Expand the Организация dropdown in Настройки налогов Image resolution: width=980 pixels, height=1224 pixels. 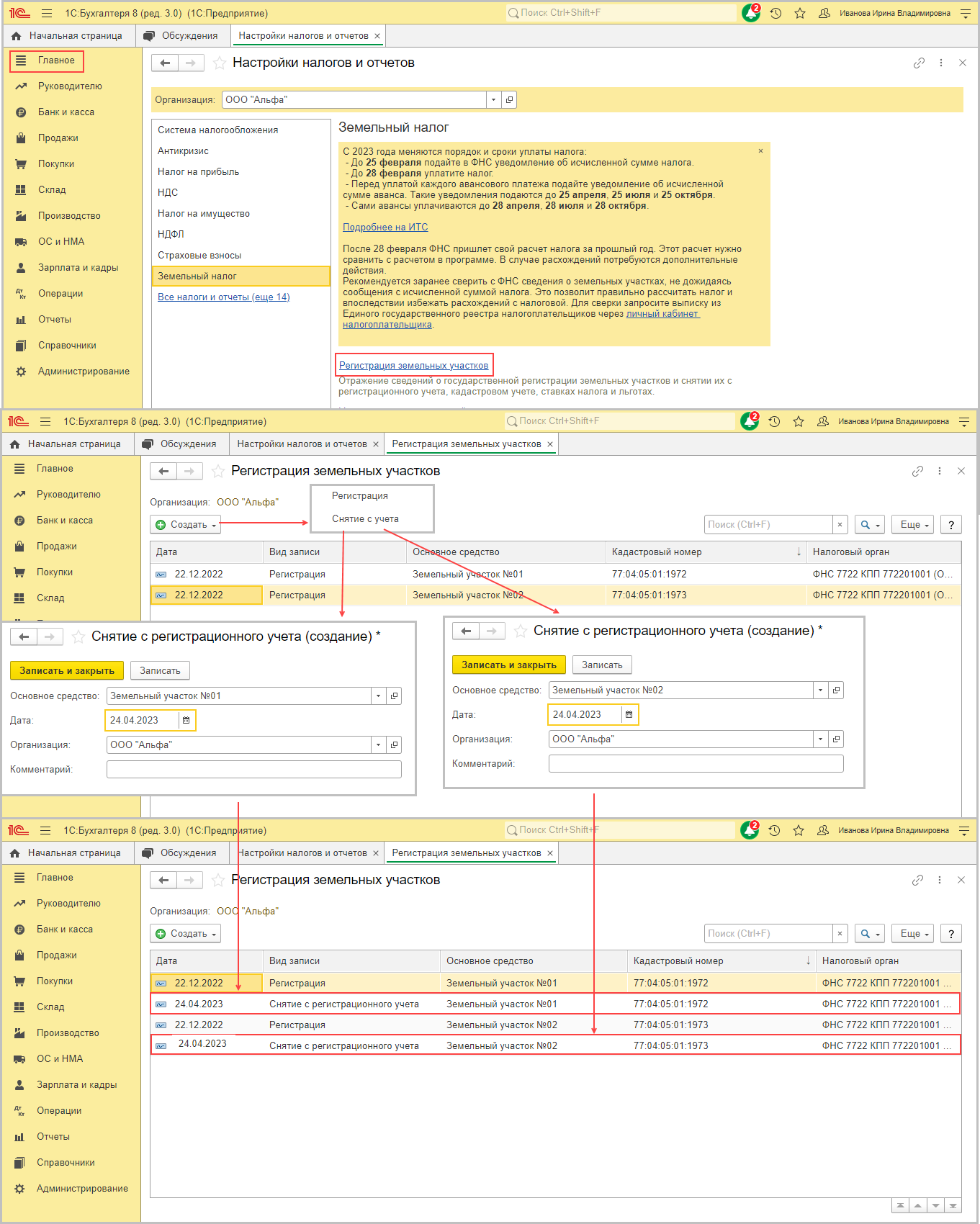click(493, 100)
